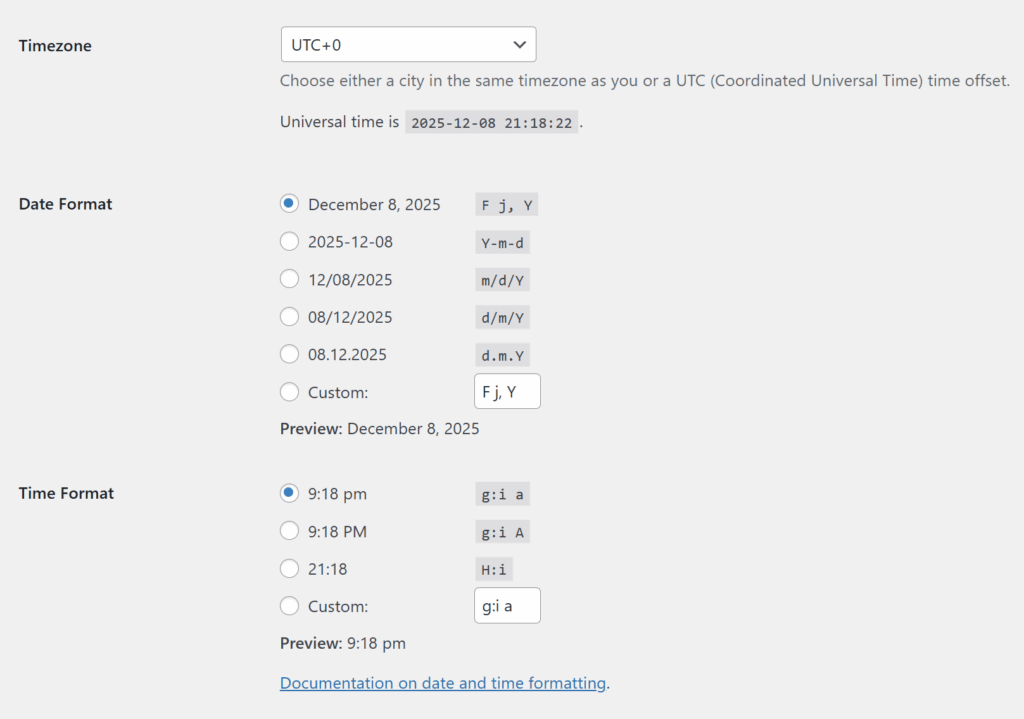Click the custom date format input field
The image size is (1024, 719).
[507, 391]
